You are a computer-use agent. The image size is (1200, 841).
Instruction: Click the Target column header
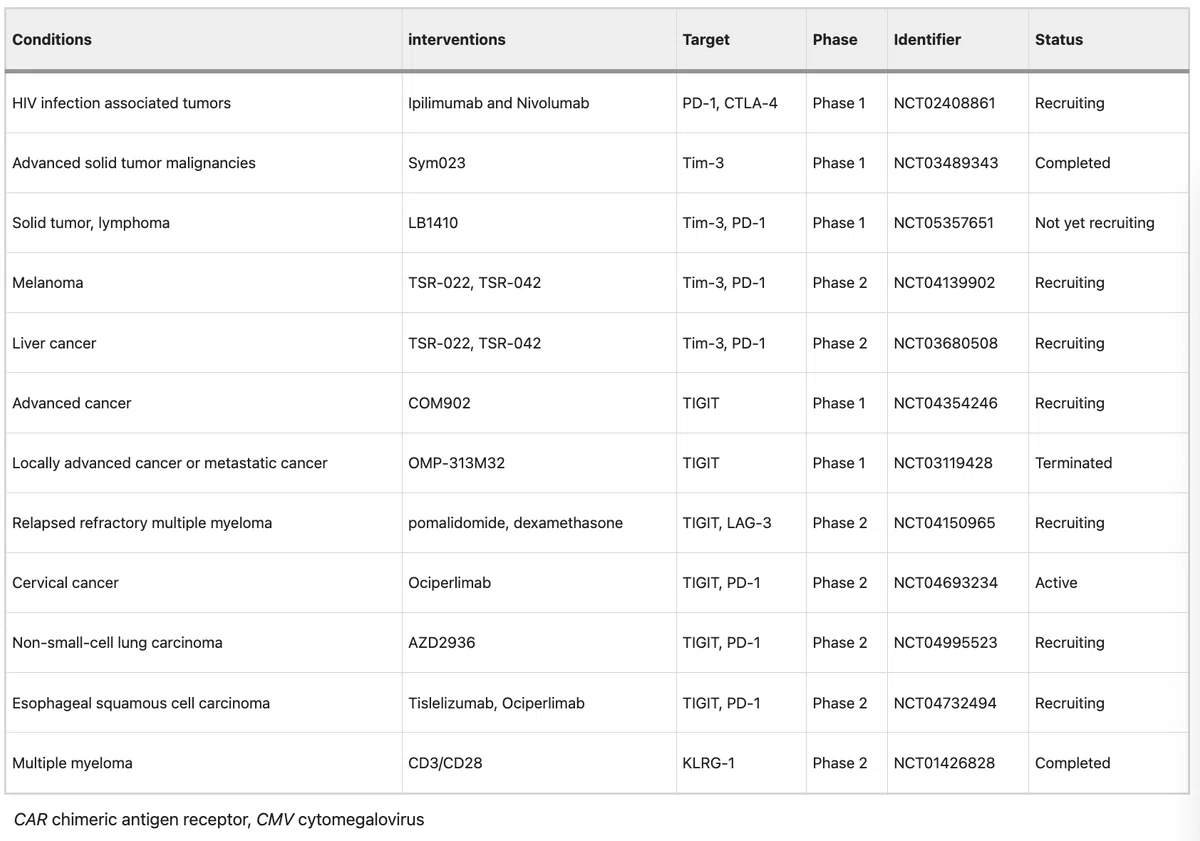point(706,40)
